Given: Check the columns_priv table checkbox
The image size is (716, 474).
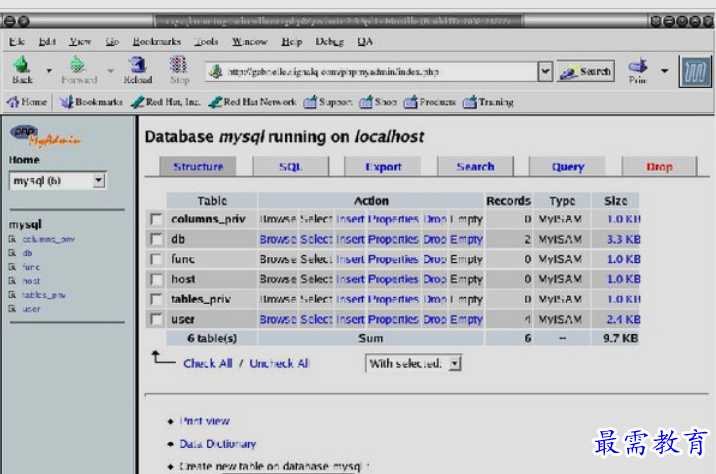Looking at the screenshot, I should pyautogui.click(x=156, y=219).
